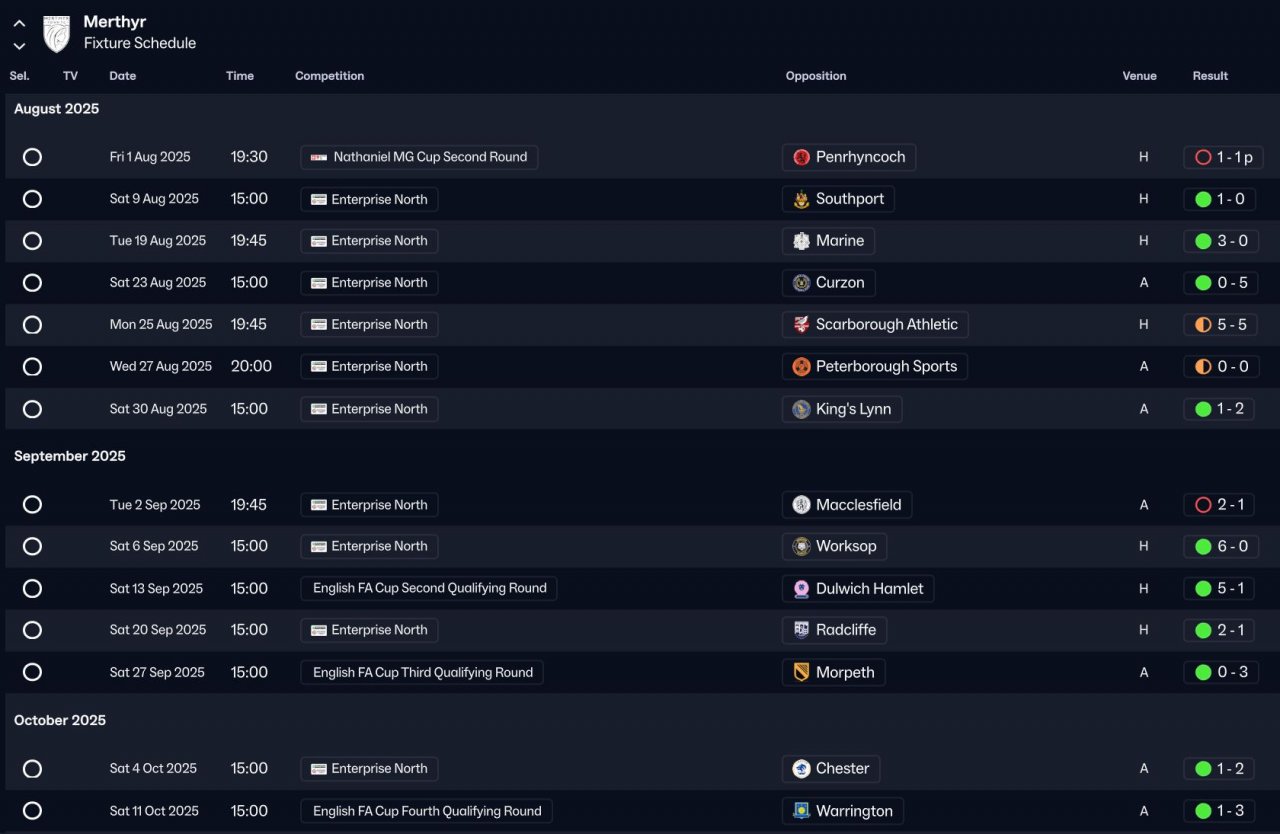Click the Worksop club crest
Viewport: 1280px width, 834px height.
coord(801,547)
